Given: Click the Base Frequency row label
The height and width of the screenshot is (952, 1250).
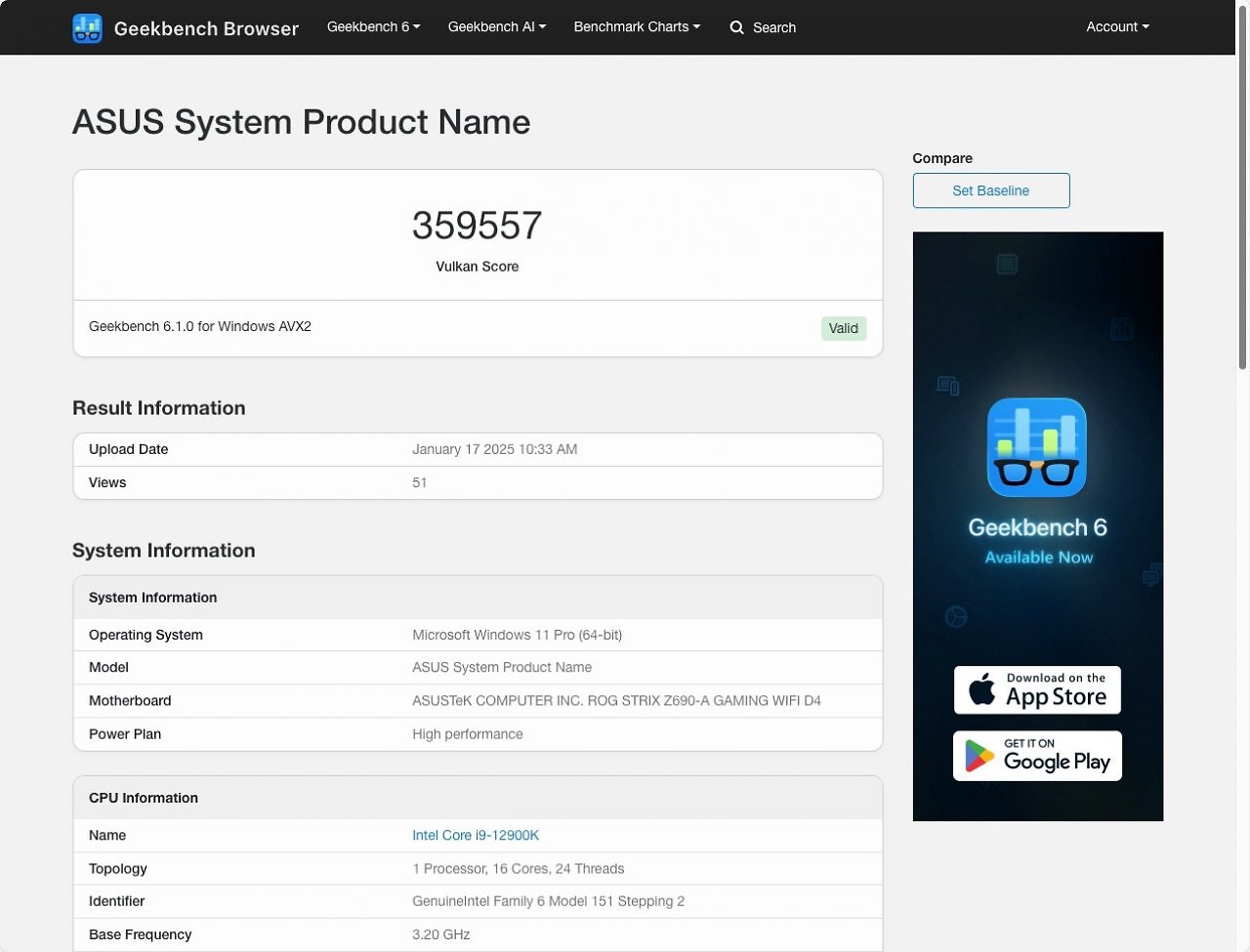Looking at the screenshot, I should [141, 934].
